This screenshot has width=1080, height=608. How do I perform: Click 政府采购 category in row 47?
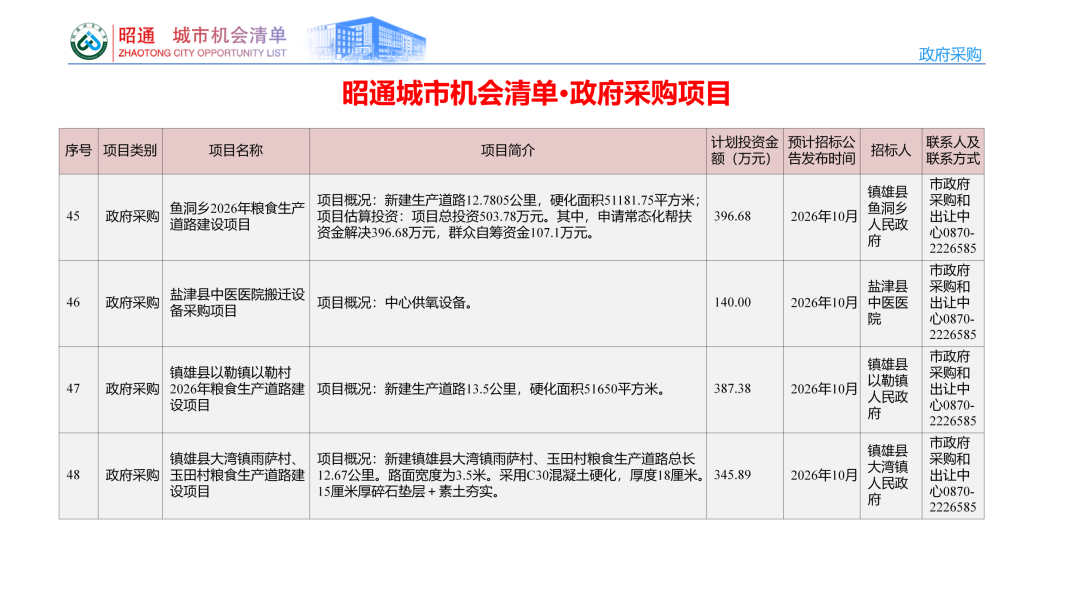[x=132, y=388]
